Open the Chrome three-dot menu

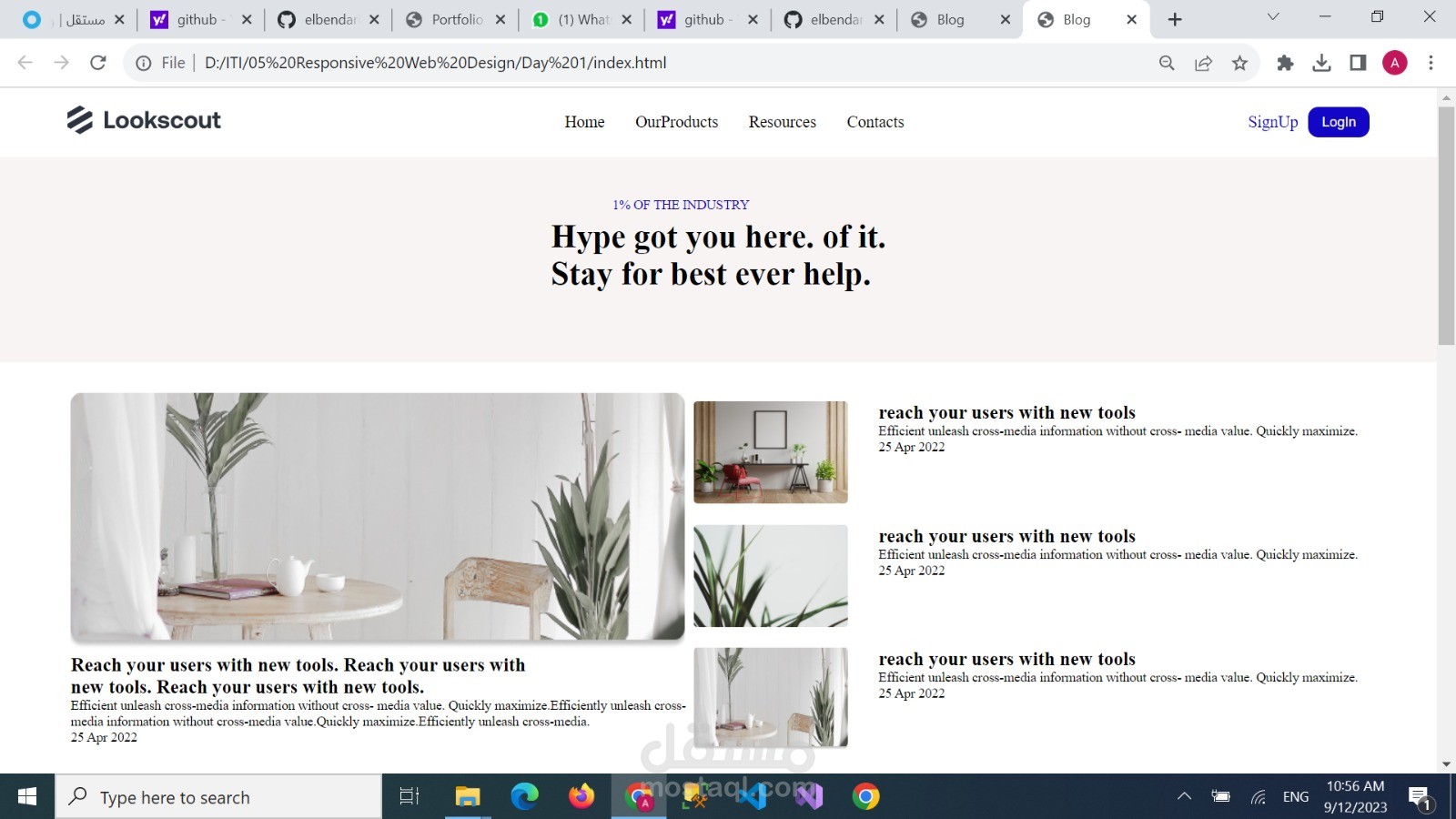(1431, 63)
